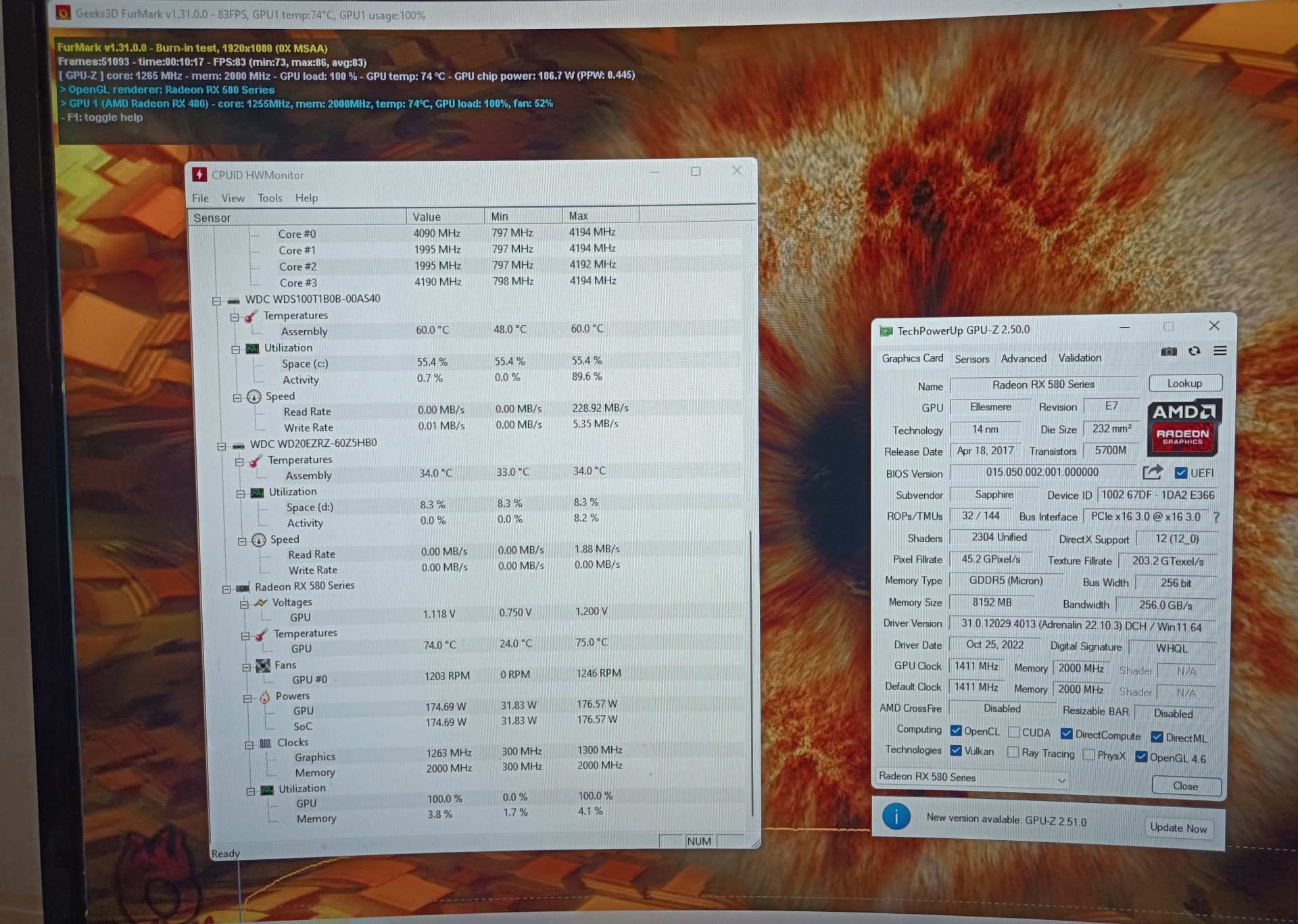Viewport: 1298px width, 924px height.
Task: Open the GPU selection dropdown in GPU-Z
Action: point(971,778)
